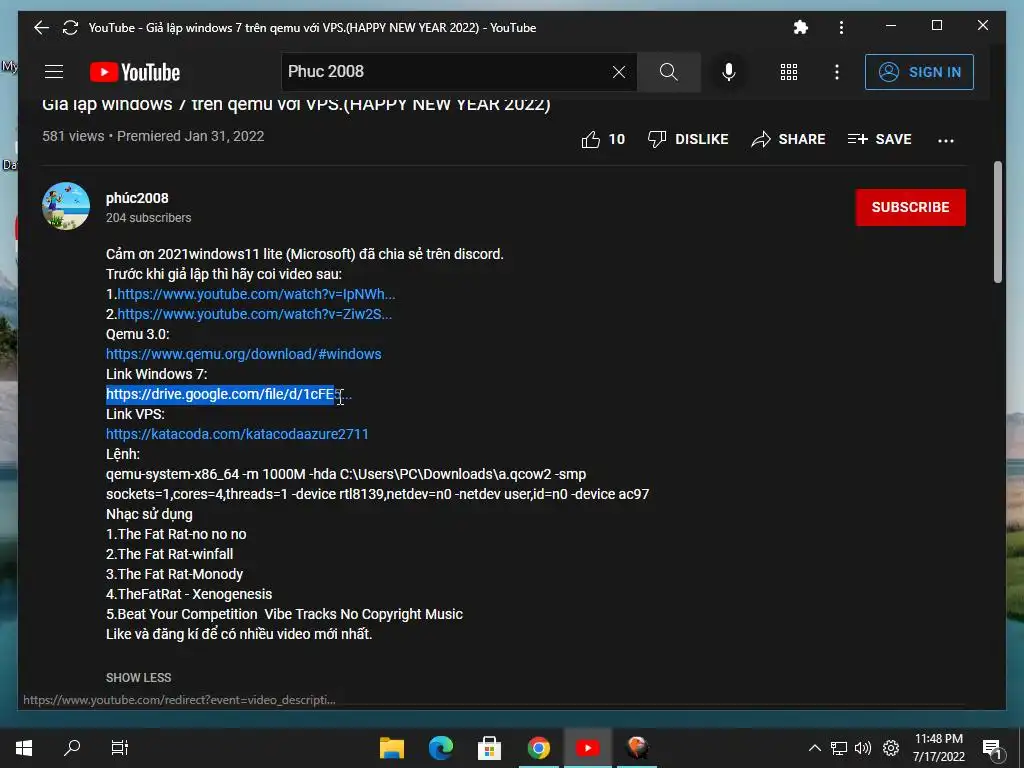Open first YouTube link ending IpNWh

pyautogui.click(x=256, y=294)
